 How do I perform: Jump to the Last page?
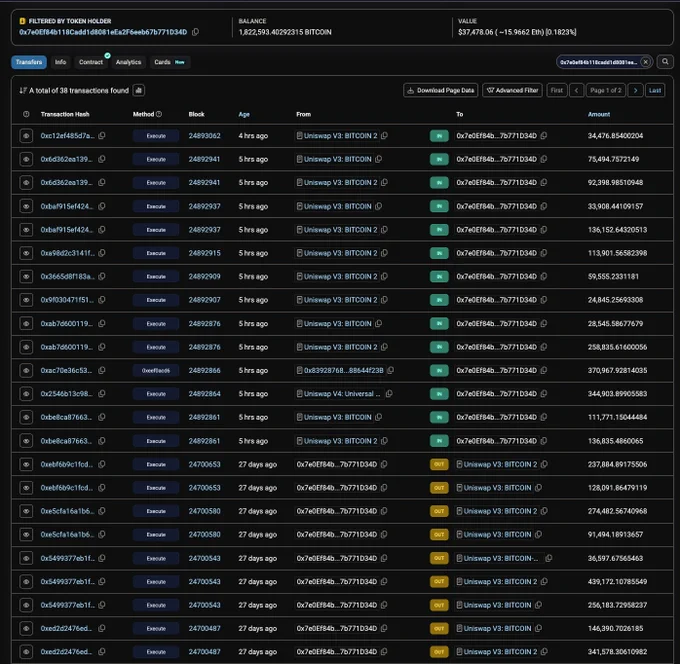655,90
